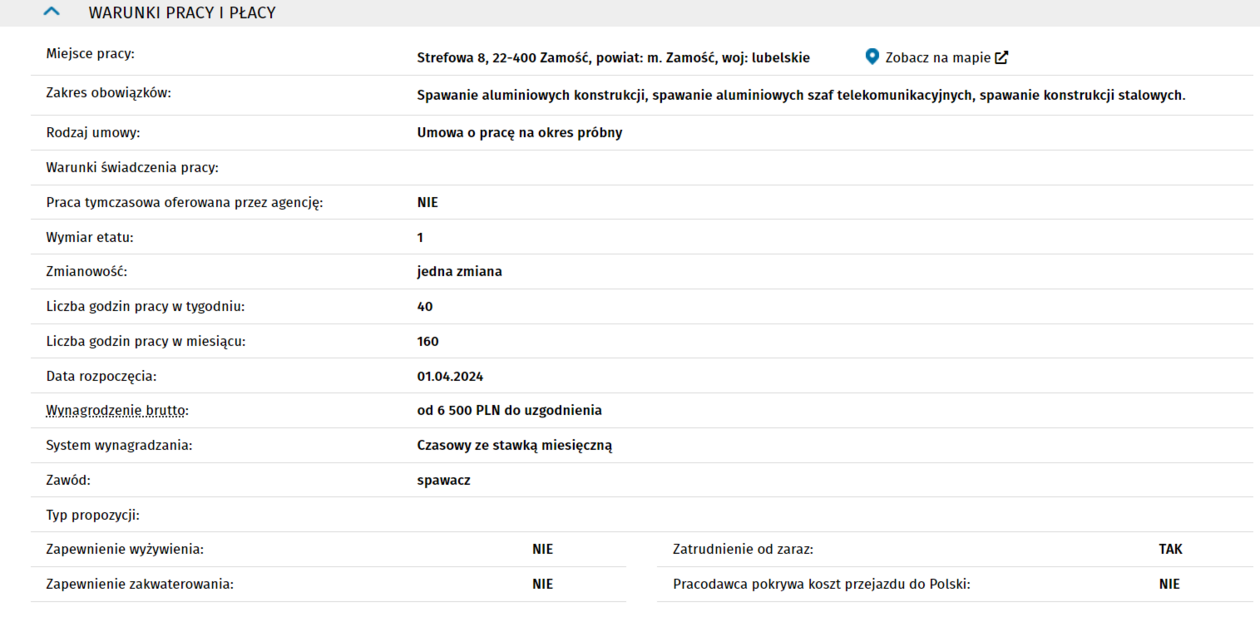
Task: Click the NIE value for koszt przejazdu do Polski
Action: (x=1169, y=585)
